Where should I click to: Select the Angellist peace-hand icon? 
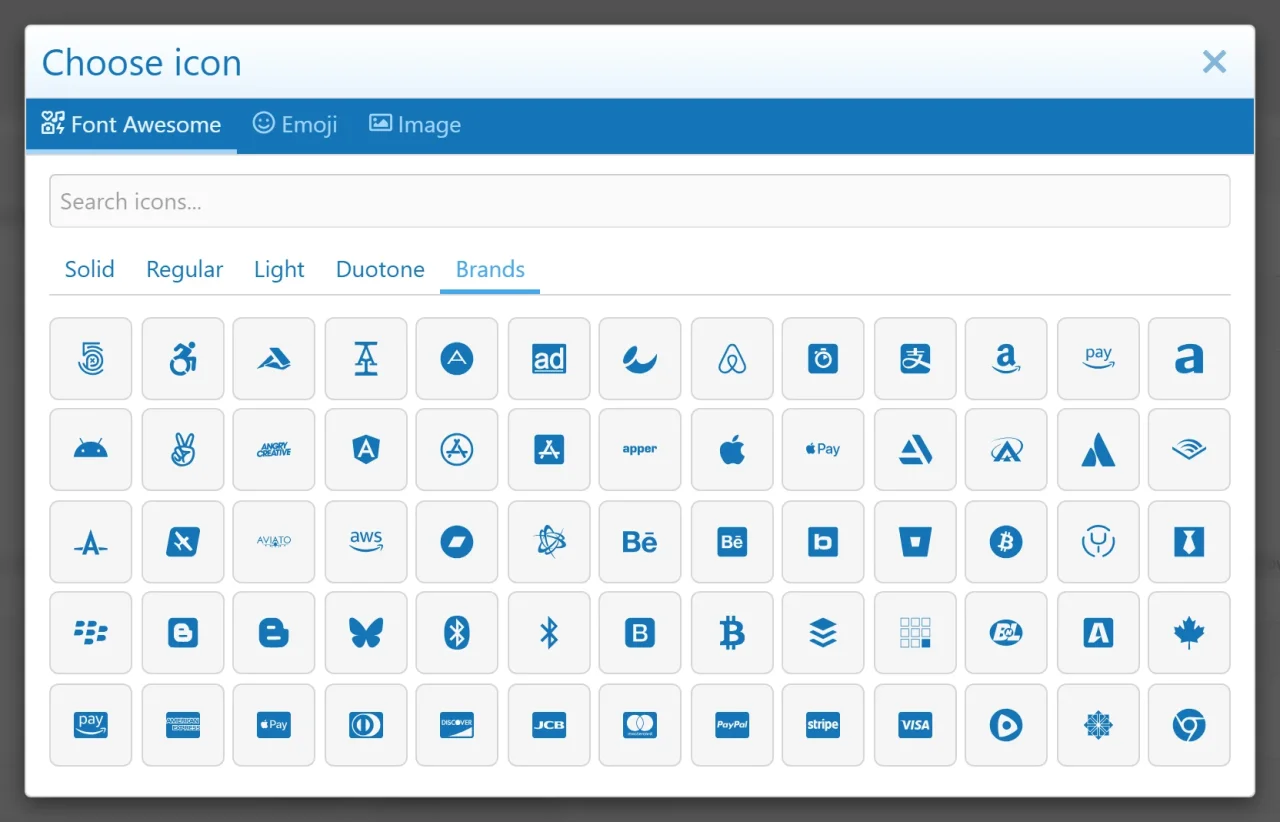[182, 449]
